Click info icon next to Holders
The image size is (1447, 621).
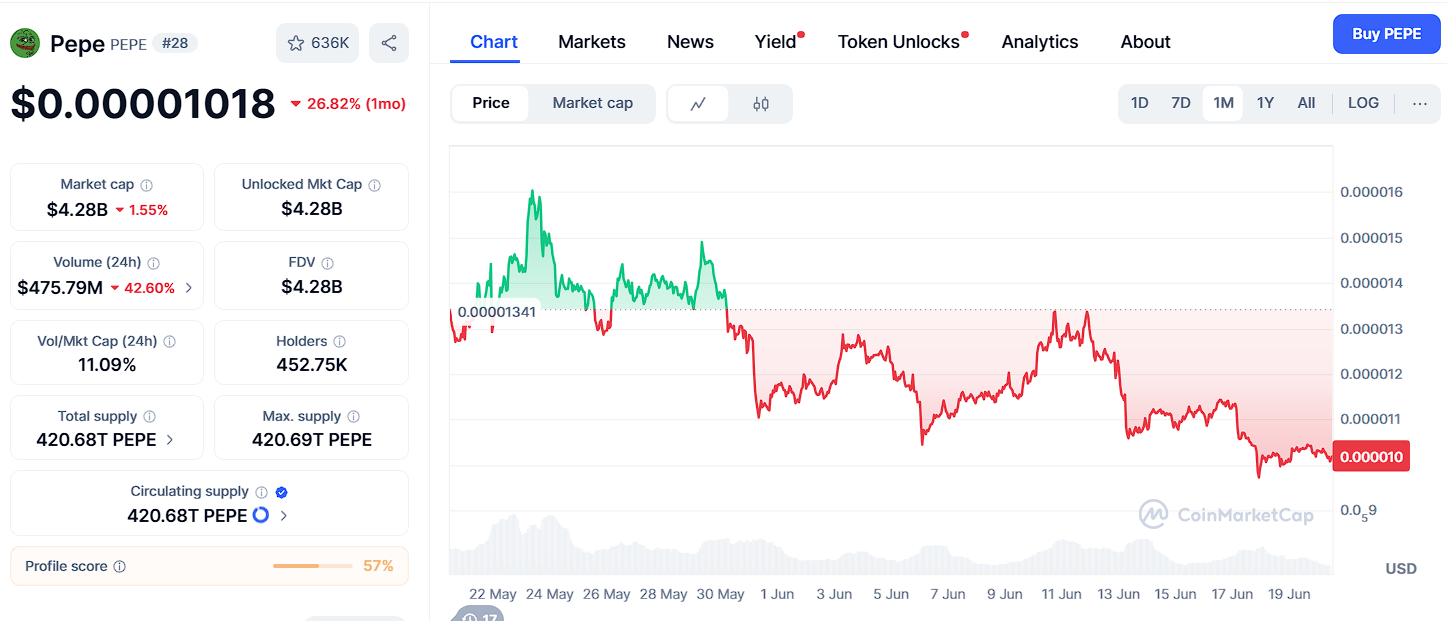(340, 342)
